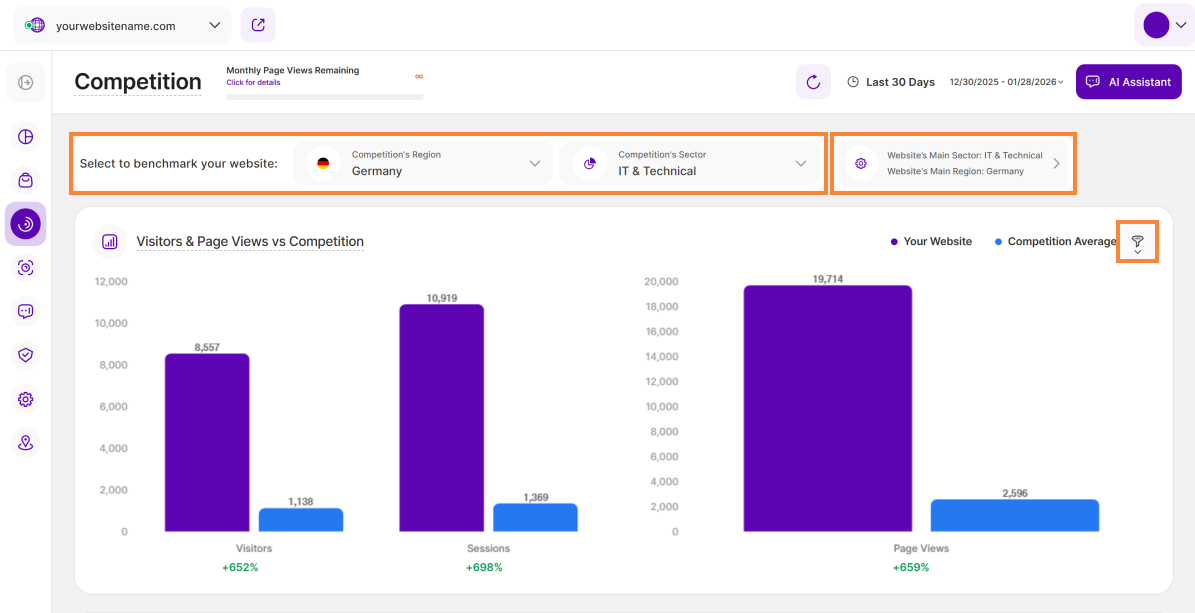1195x613 pixels.
Task: Open the eye scan sidebar icon
Action: pos(26,268)
